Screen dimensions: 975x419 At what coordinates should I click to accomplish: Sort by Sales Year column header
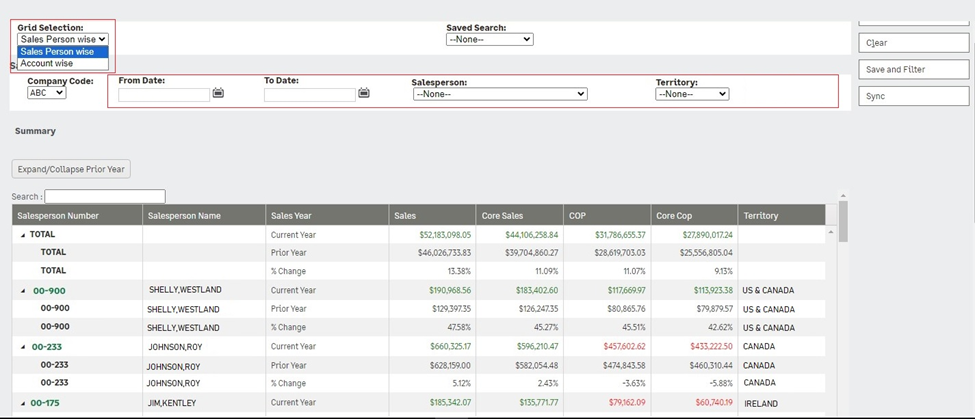coord(327,215)
